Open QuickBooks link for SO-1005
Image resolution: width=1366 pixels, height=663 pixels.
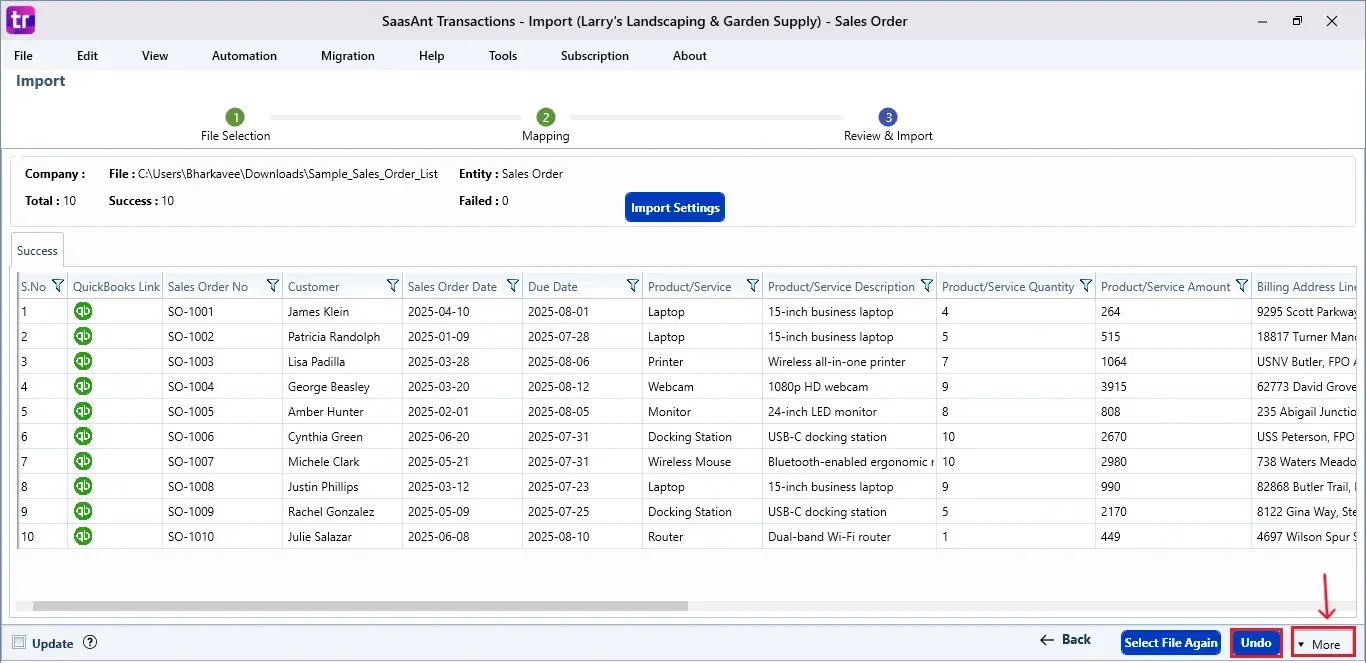click(x=83, y=411)
